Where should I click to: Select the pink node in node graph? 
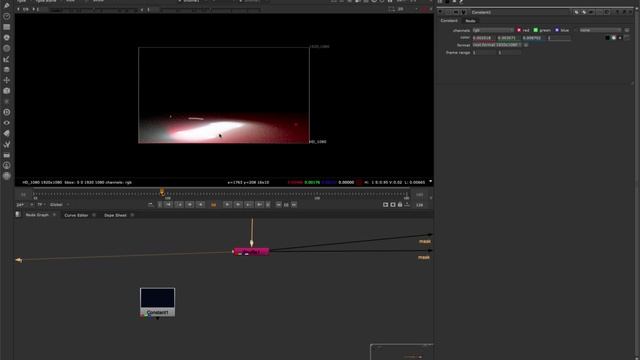coord(251,252)
